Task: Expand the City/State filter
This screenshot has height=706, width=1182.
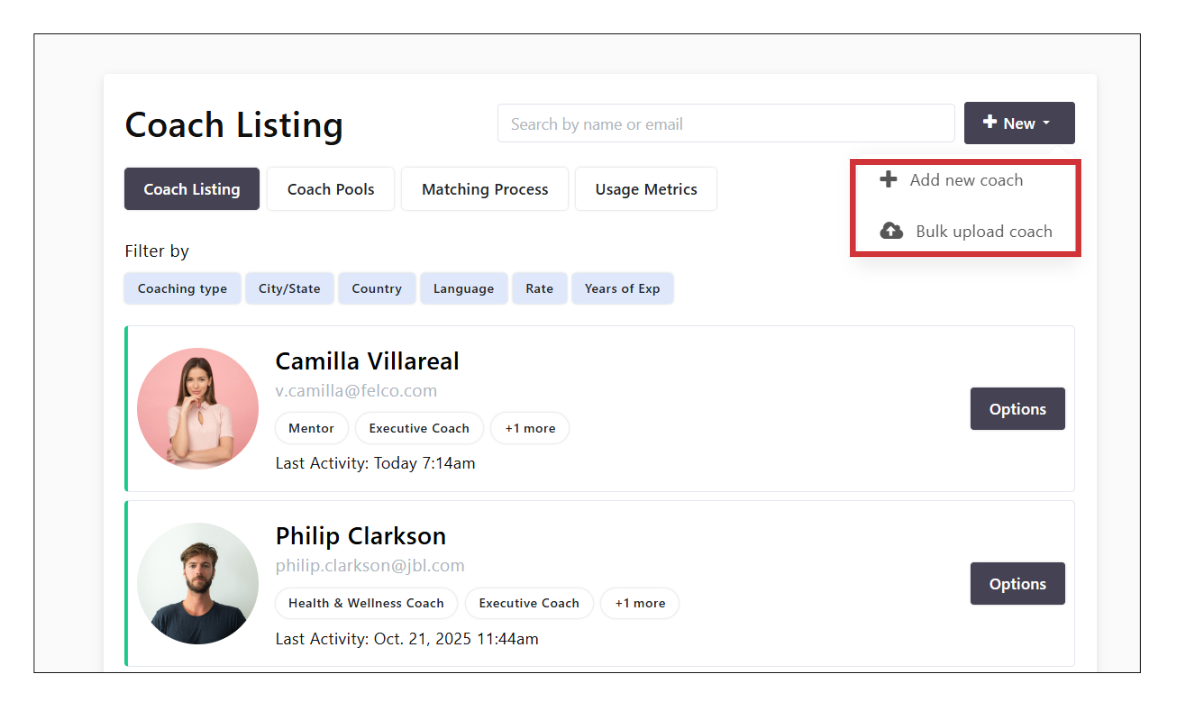Action: click(289, 289)
